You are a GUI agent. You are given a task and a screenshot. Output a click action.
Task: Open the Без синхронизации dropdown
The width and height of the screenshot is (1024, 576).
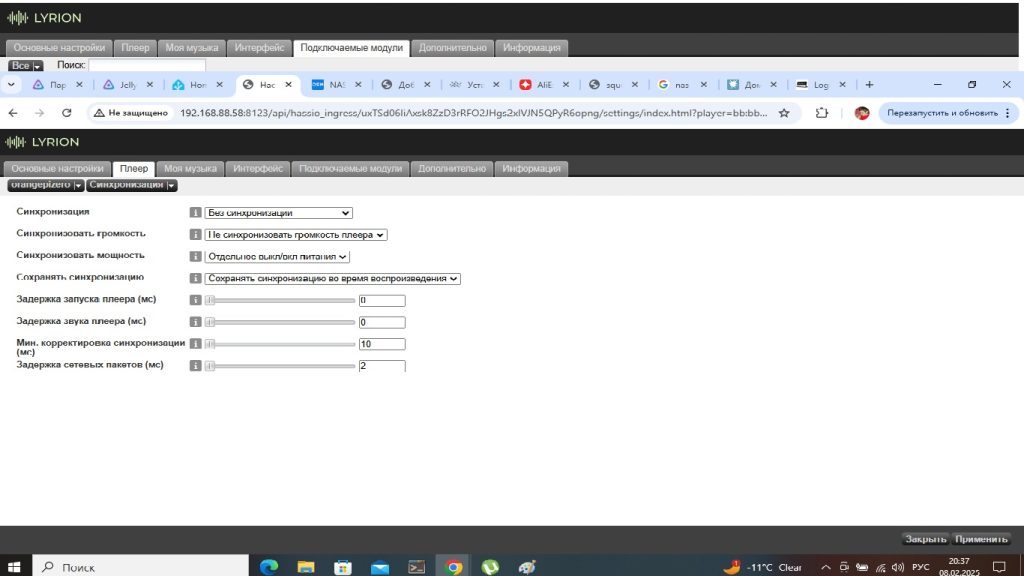pyautogui.click(x=278, y=213)
